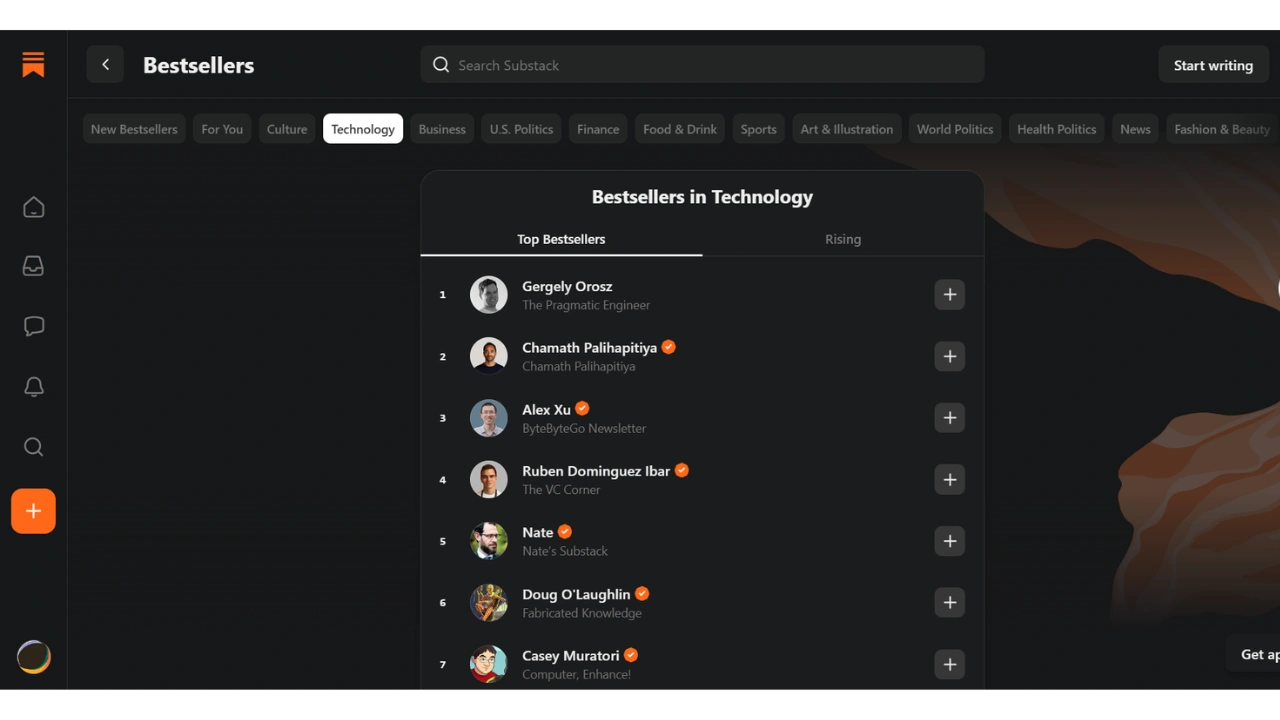This screenshot has width=1280, height=720.
Task: Open Computer, Enhance! publication link
Action: pos(576,674)
